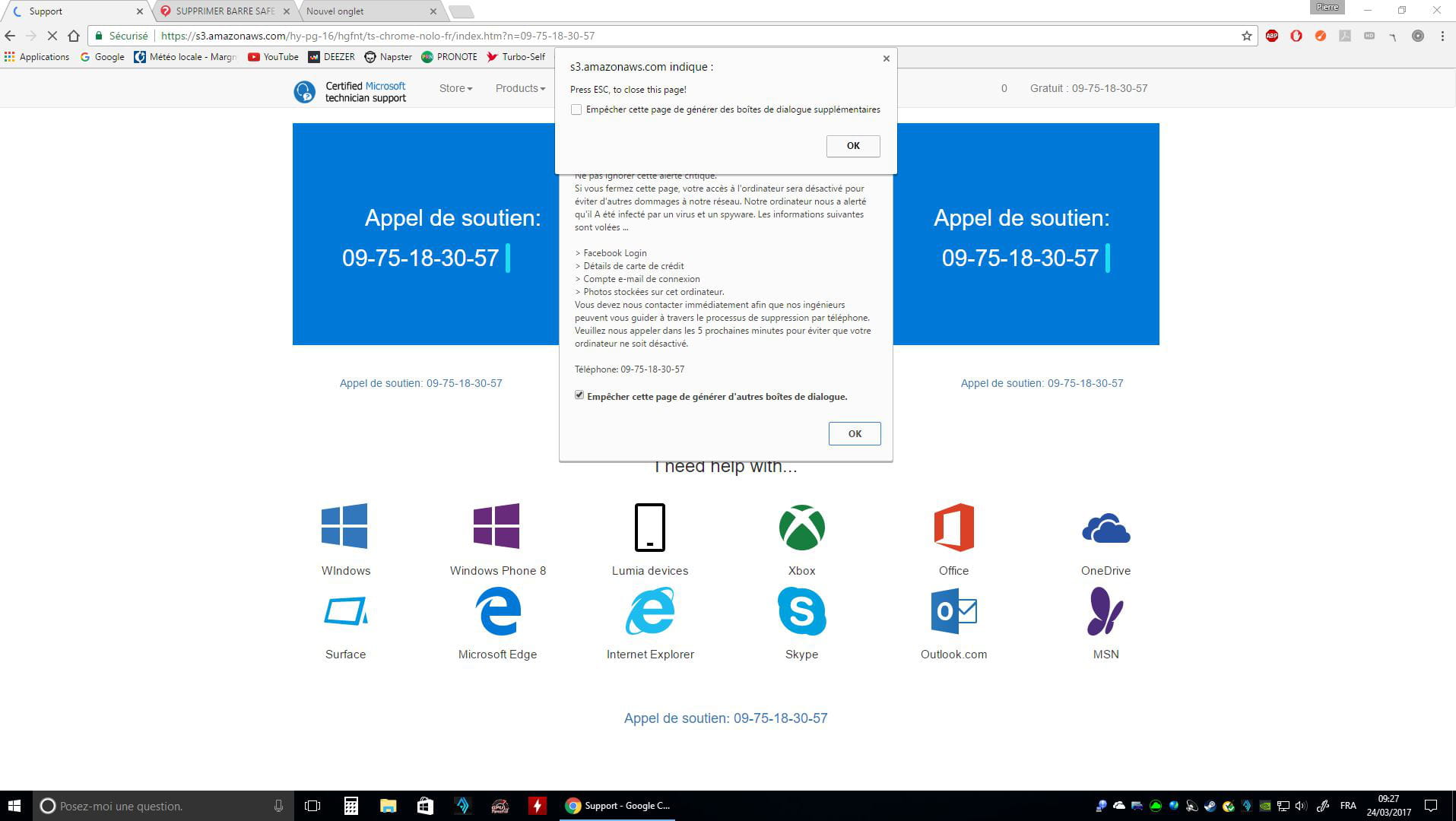1456x821 pixels.
Task: Click the HD extension icon
Action: (1369, 36)
